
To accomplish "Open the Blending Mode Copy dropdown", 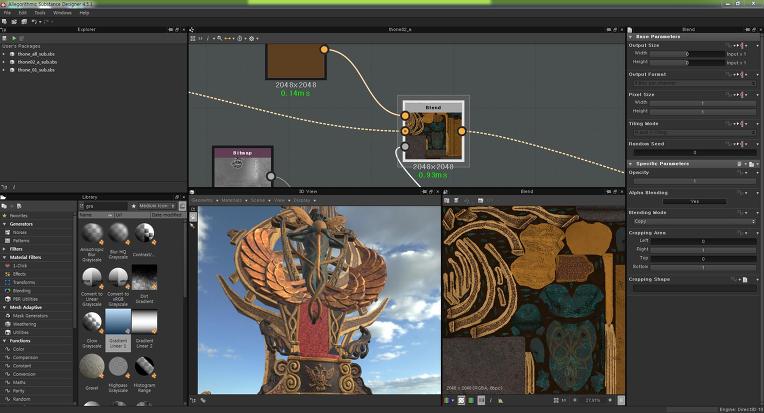I will click(x=695, y=221).
